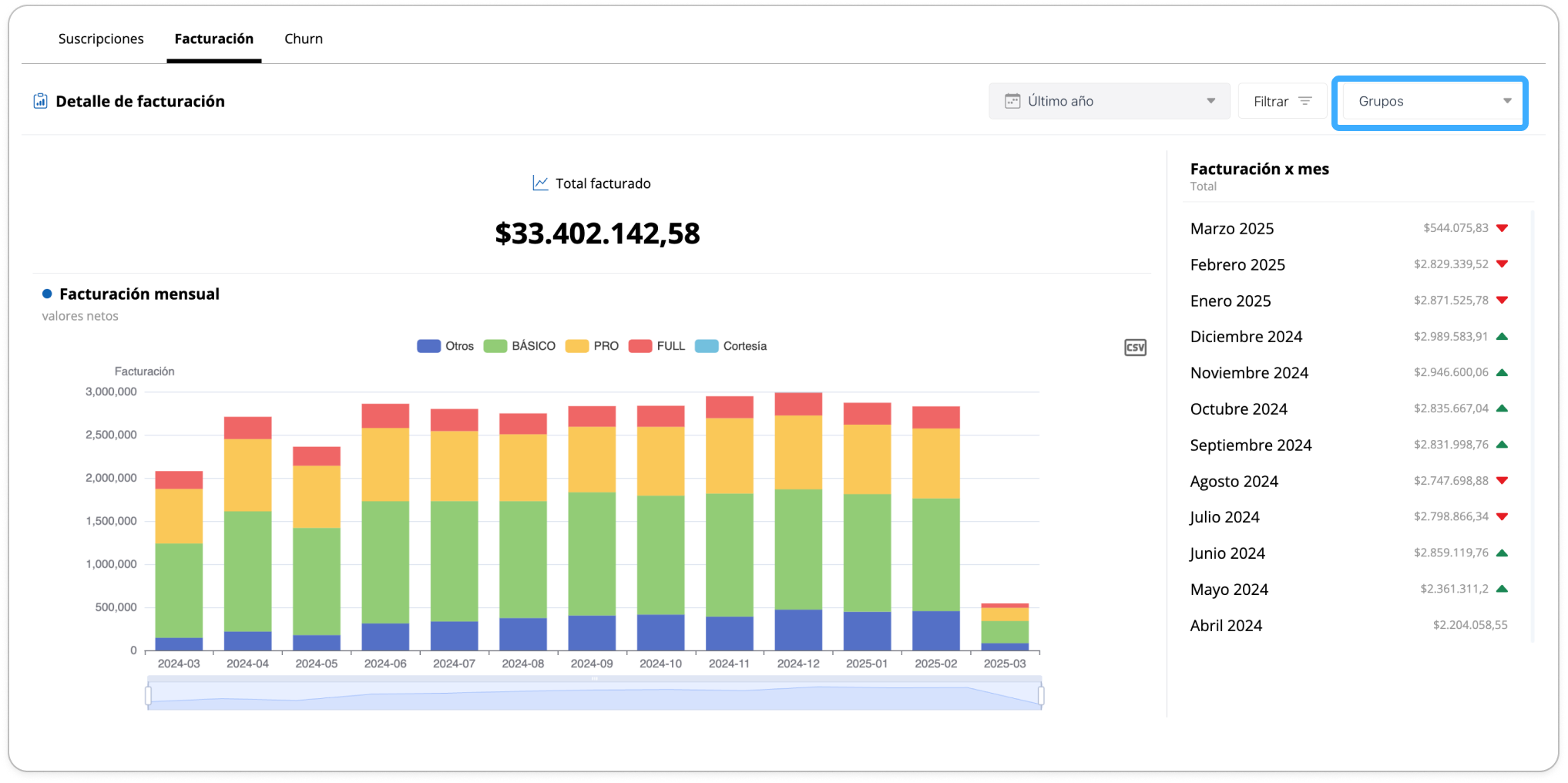The width and height of the screenshot is (1568, 783).
Task: Click the green up arrow for Octubre 2024
Action: [1502, 408]
